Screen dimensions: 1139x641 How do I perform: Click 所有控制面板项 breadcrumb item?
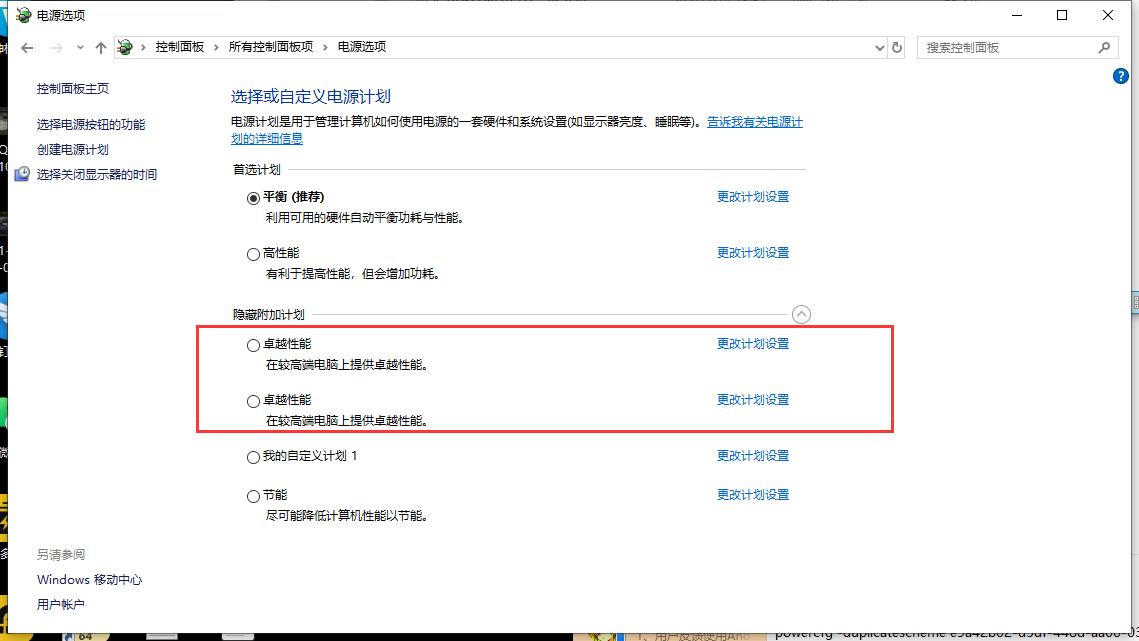pyautogui.click(x=270, y=47)
